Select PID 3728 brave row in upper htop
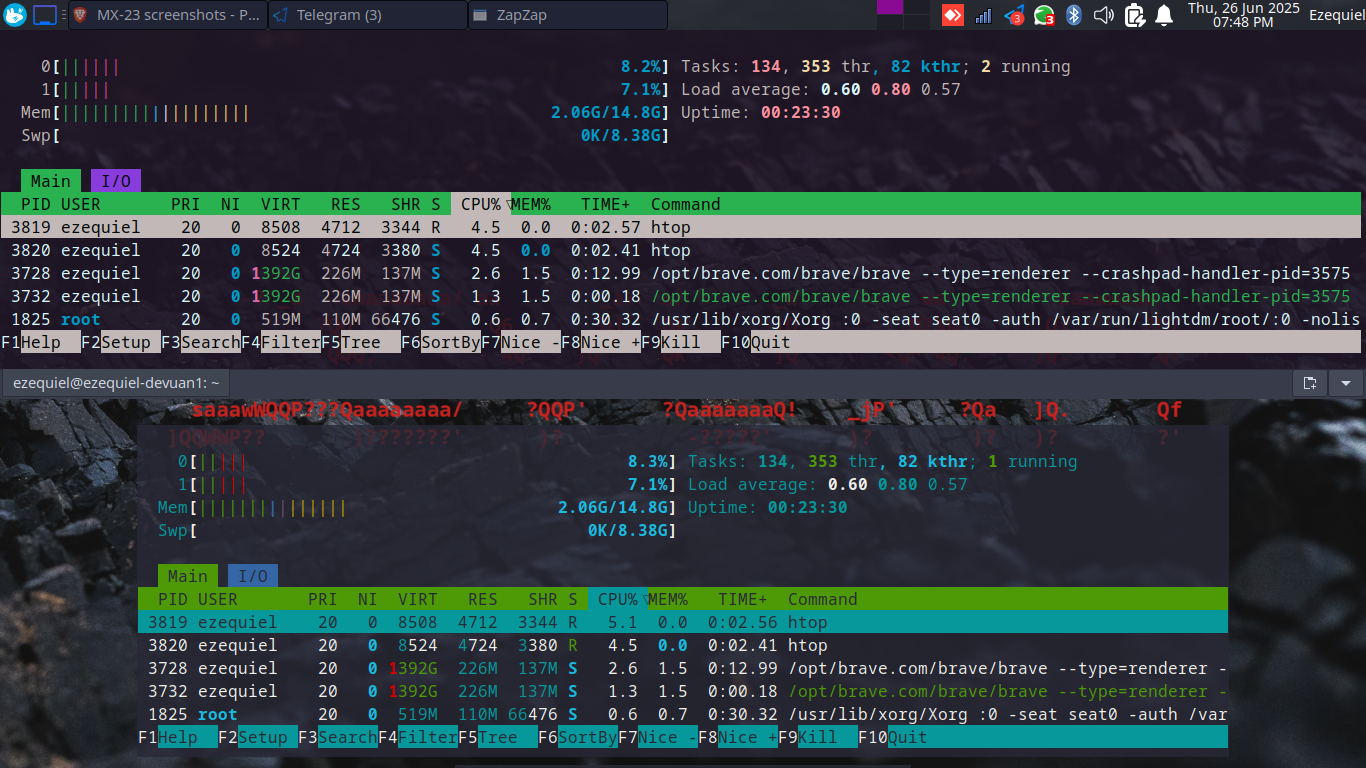Image resolution: width=1366 pixels, height=768 pixels. click(681, 273)
